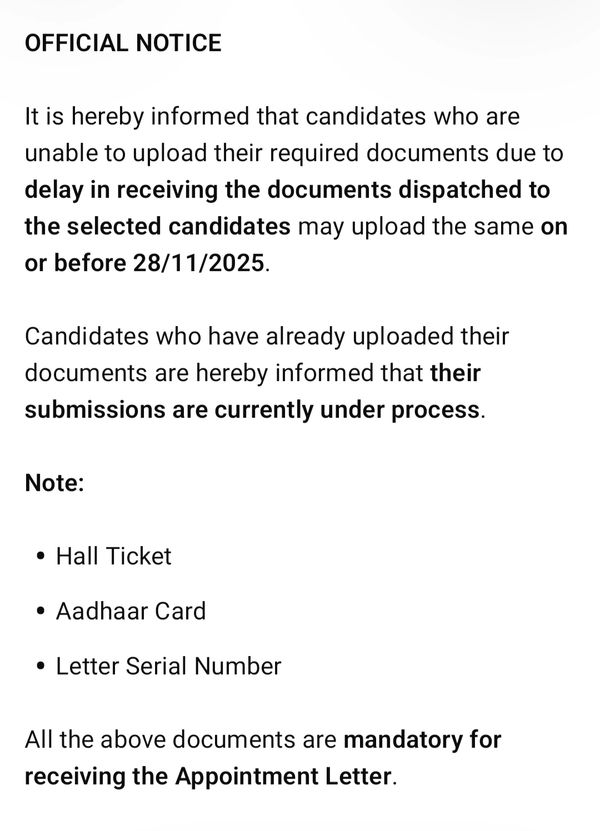
Task: Click bold text "receiving the Appointment Letter"
Action: [x=208, y=777]
